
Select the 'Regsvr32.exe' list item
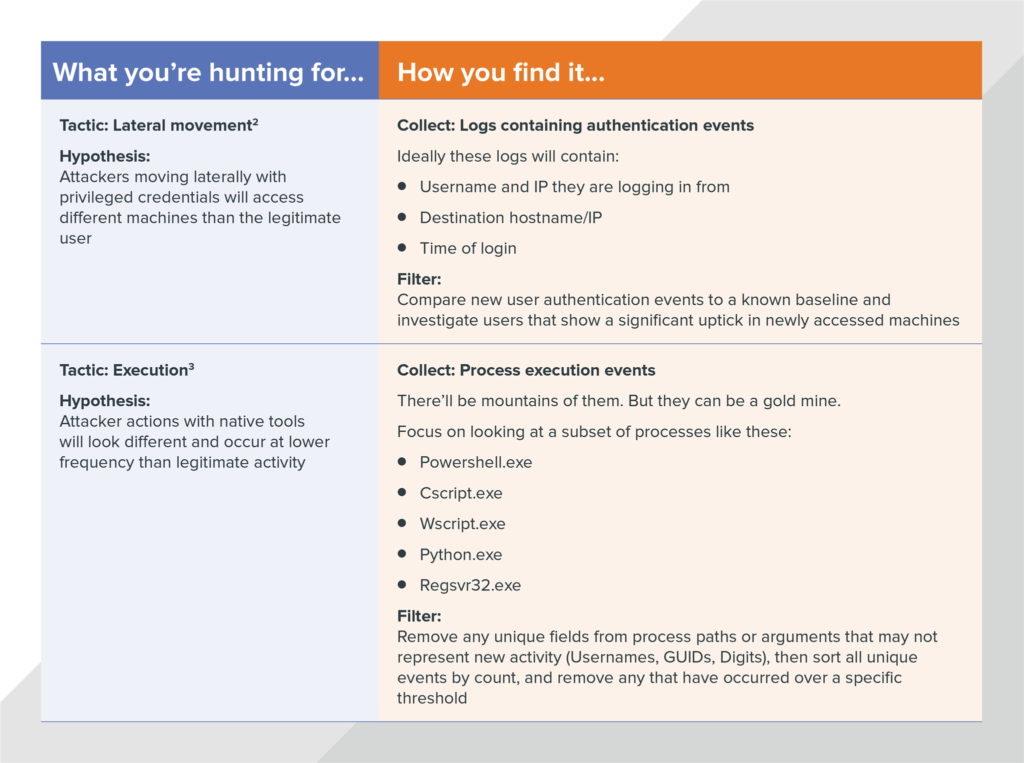[470, 585]
